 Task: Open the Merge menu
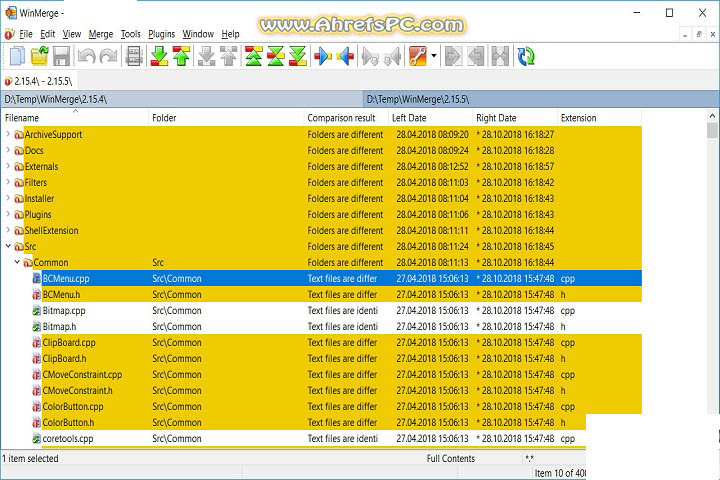(101, 34)
